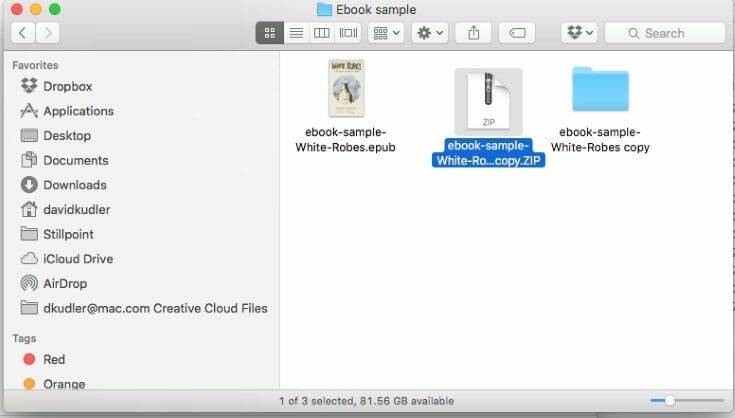Open the Arrange items dropdown
The image size is (735, 418).
[x=386, y=33]
